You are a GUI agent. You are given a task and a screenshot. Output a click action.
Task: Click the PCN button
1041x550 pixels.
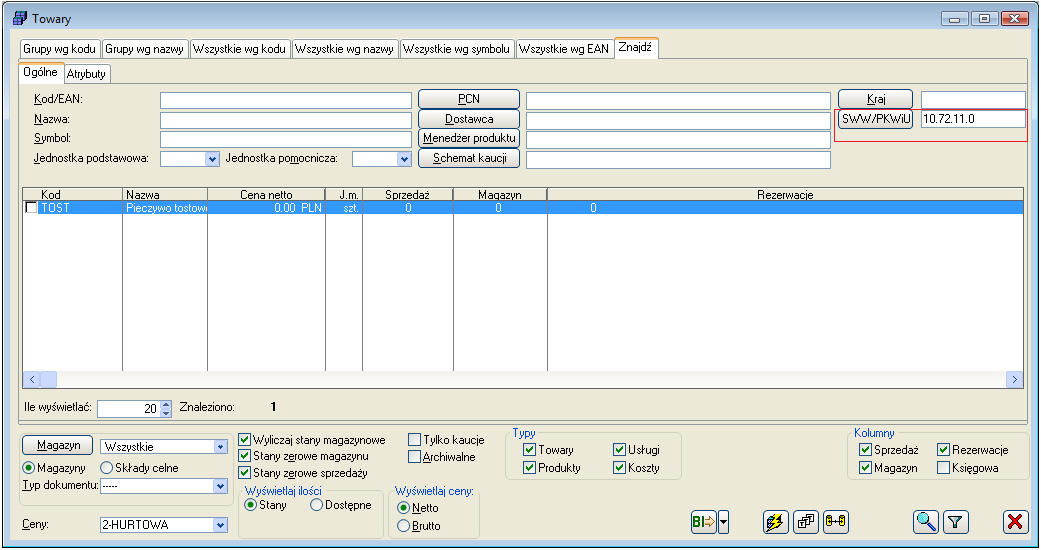click(469, 99)
